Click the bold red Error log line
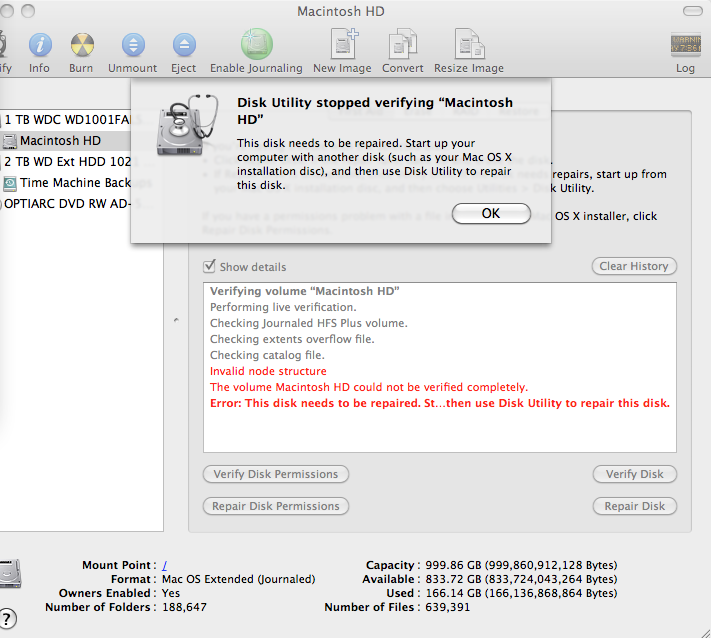The width and height of the screenshot is (711, 638). tap(439, 403)
